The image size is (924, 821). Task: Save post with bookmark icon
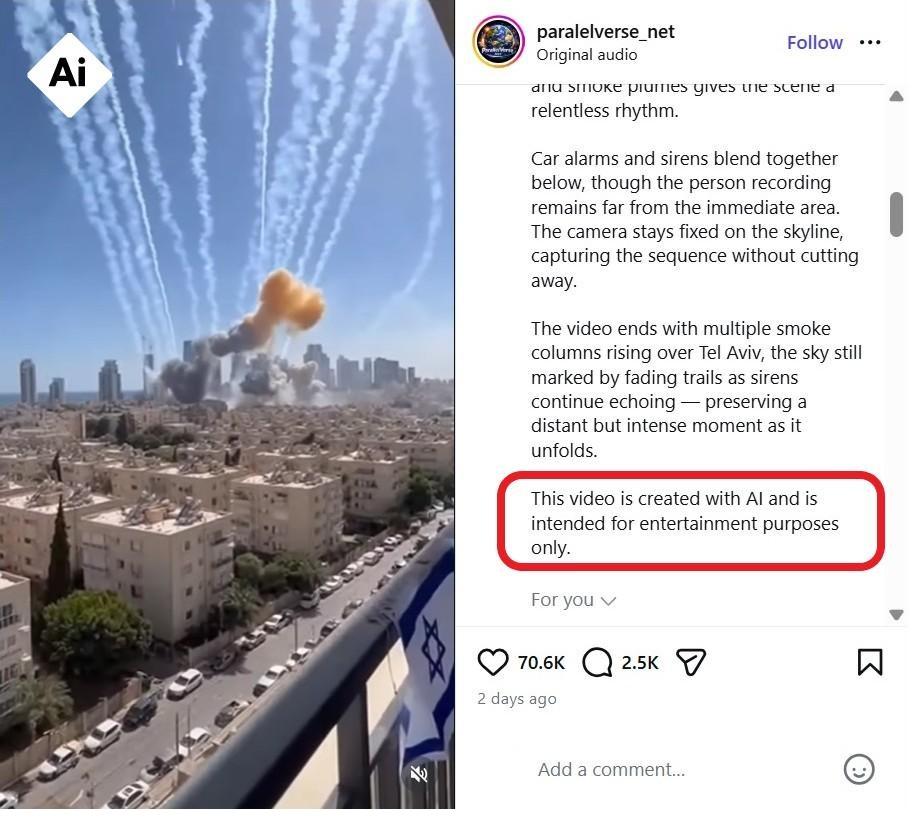[869, 662]
